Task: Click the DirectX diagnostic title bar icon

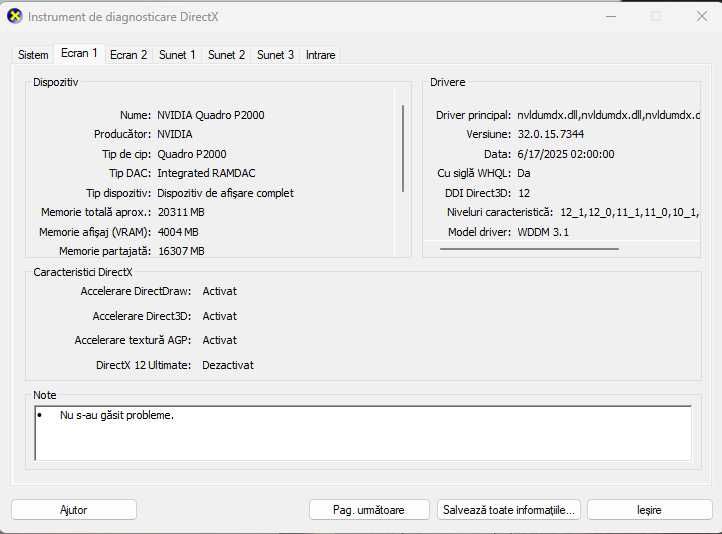Action: tap(15, 17)
